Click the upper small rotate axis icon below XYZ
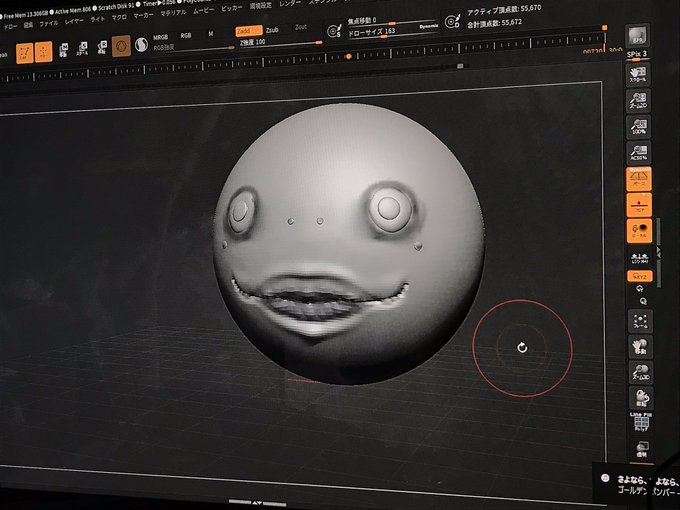Viewport: 680px width, 510px height. click(640, 288)
